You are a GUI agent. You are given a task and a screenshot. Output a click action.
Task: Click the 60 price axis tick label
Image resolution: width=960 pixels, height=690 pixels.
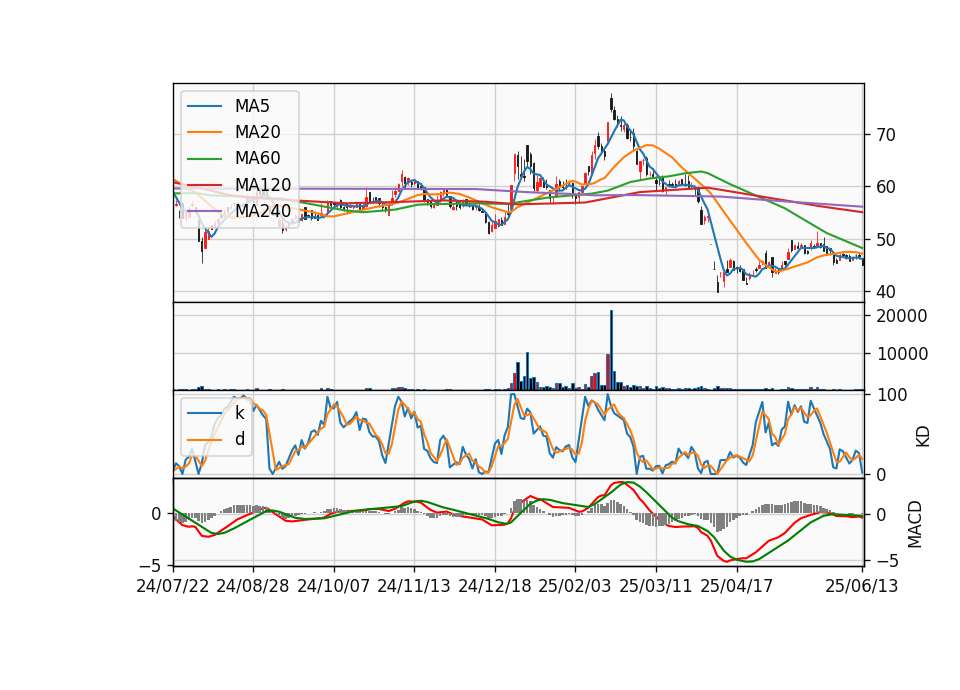tap(885, 187)
